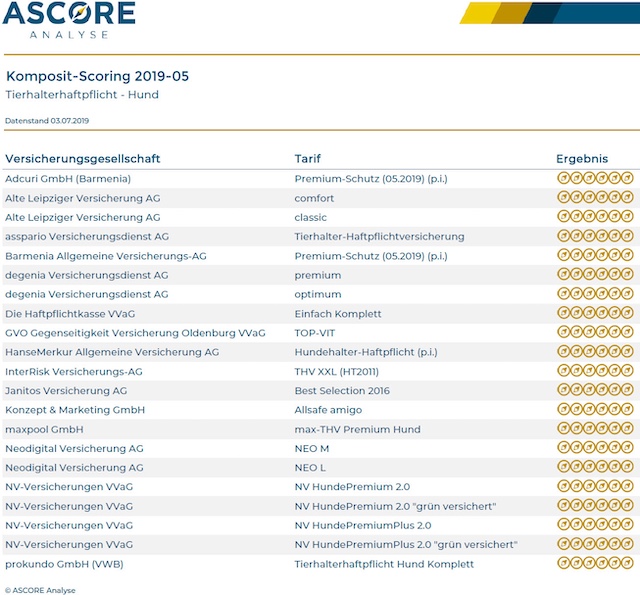
Task: Click rating icons for TOP-VIT
Action: click(595, 332)
